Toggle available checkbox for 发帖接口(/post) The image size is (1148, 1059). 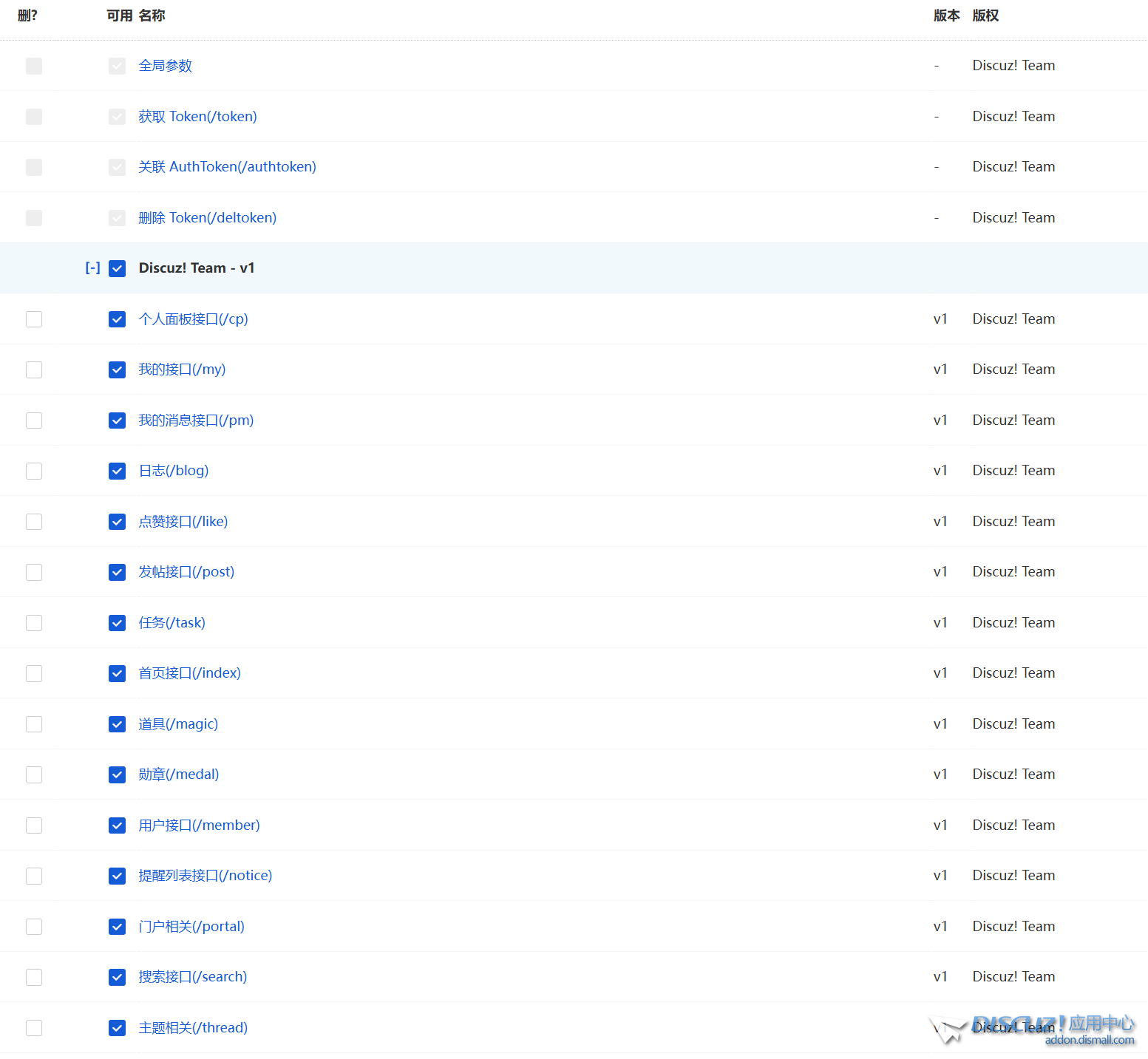(x=117, y=572)
